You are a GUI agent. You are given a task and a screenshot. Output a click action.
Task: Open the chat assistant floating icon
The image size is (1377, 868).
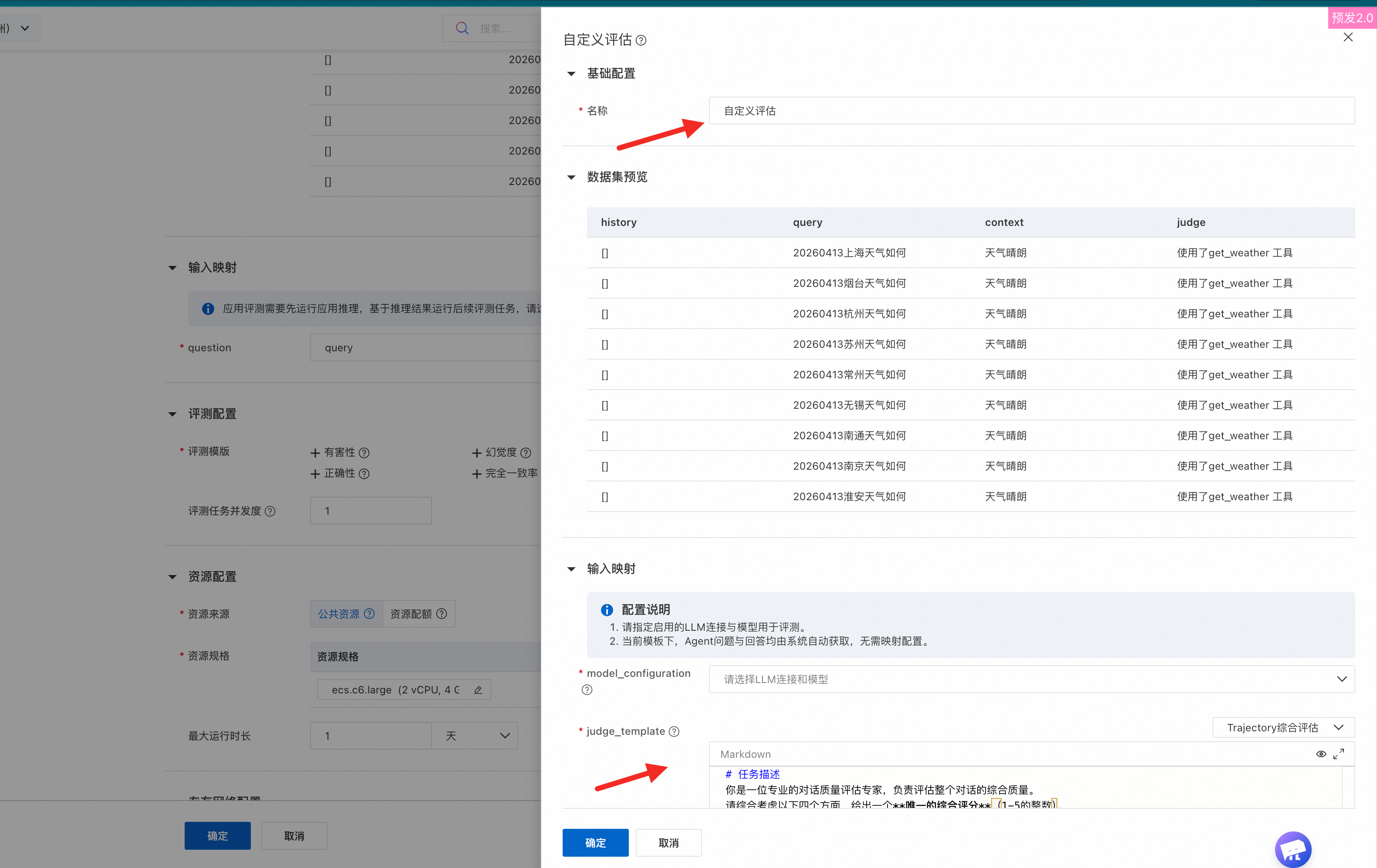[x=1293, y=849]
